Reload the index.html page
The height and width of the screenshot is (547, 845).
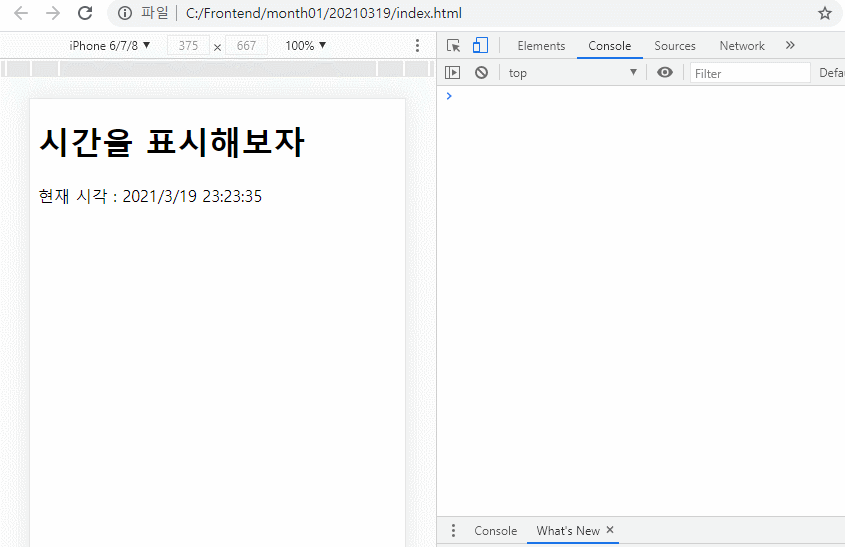[85, 13]
